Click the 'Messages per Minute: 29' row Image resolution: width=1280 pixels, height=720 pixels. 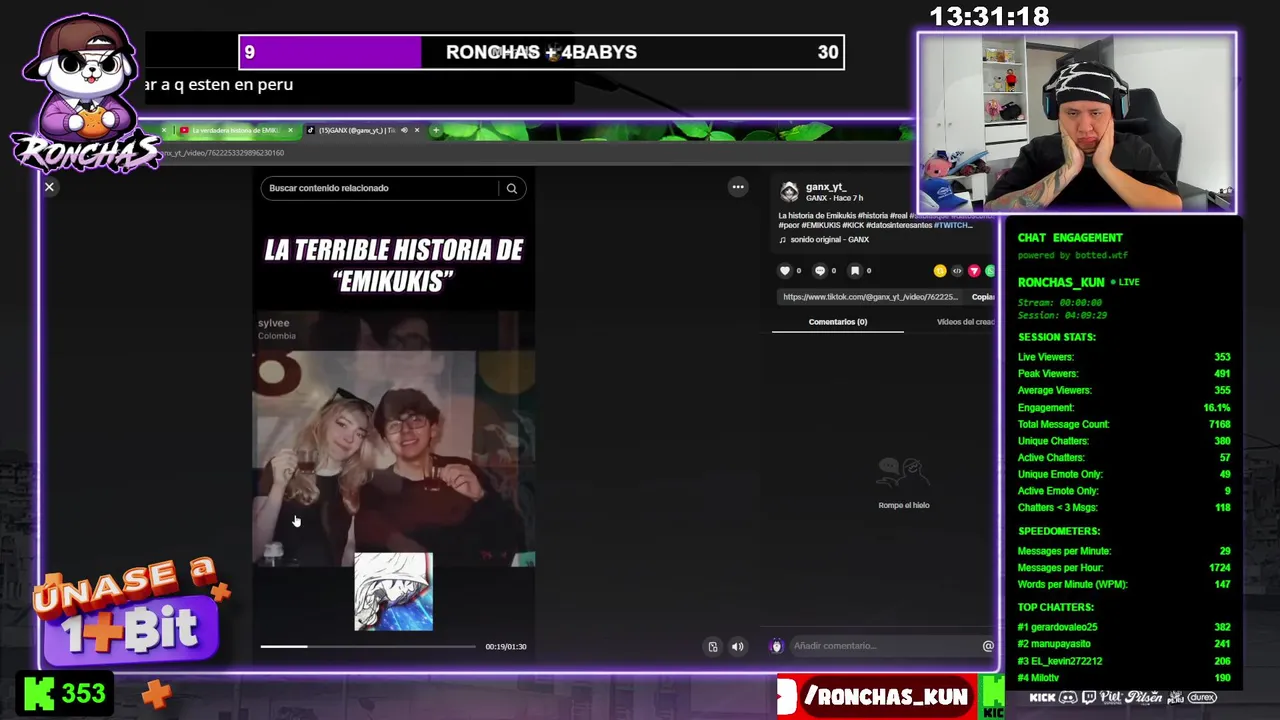pyautogui.click(x=1124, y=551)
